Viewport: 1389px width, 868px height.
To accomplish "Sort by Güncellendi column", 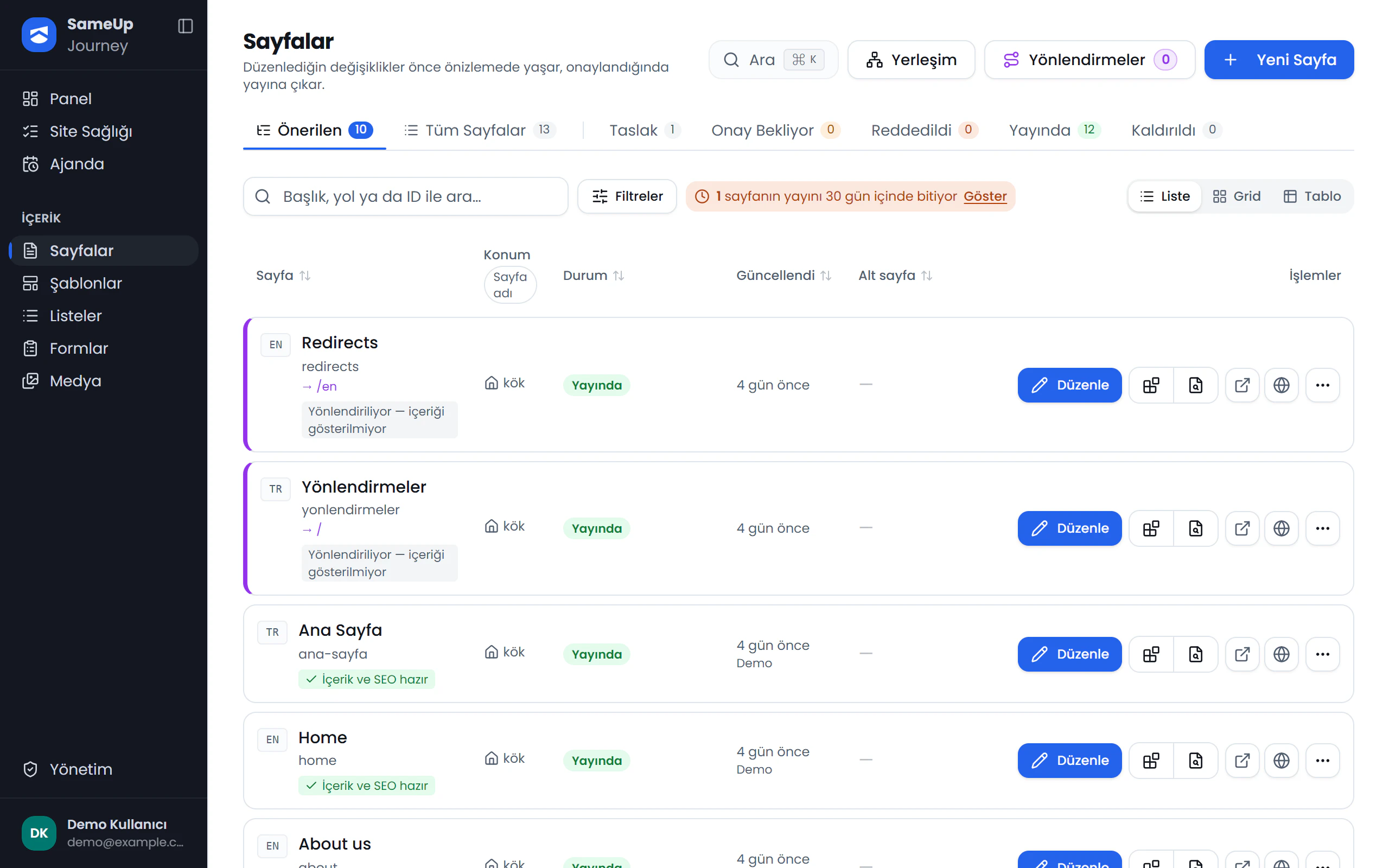I will [783, 276].
